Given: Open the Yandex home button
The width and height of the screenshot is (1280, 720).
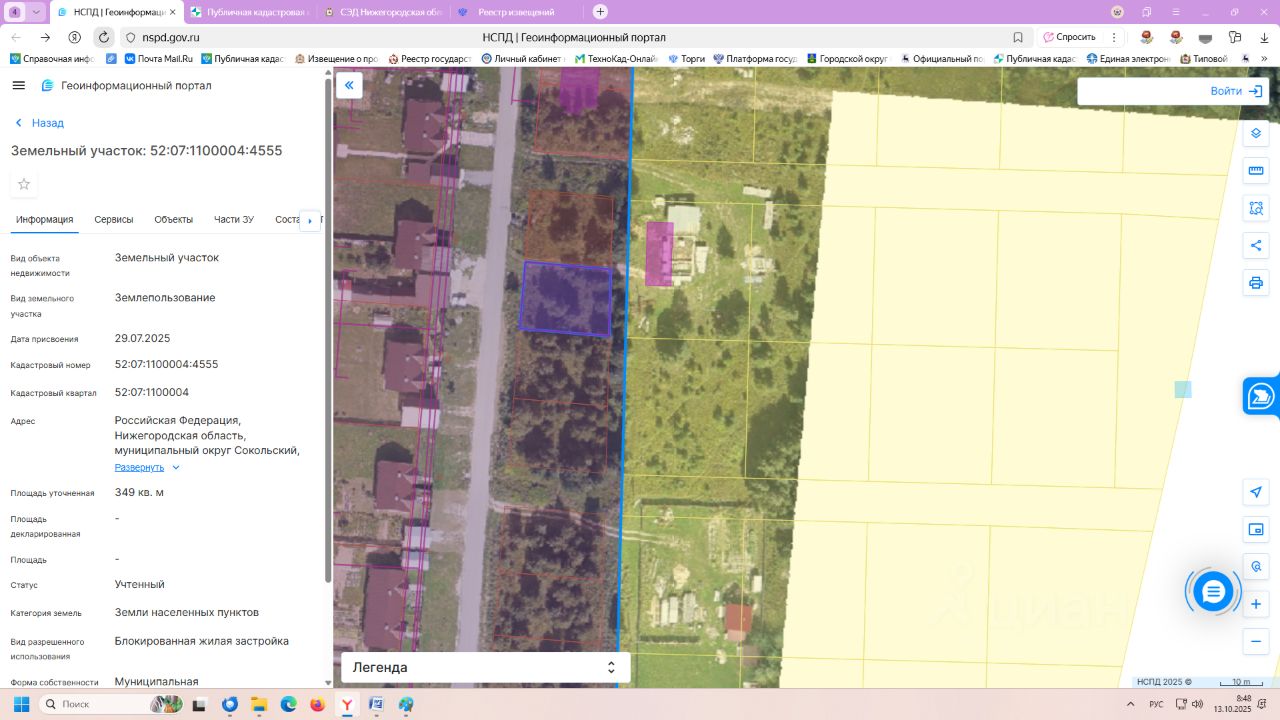Looking at the screenshot, I should [75, 37].
